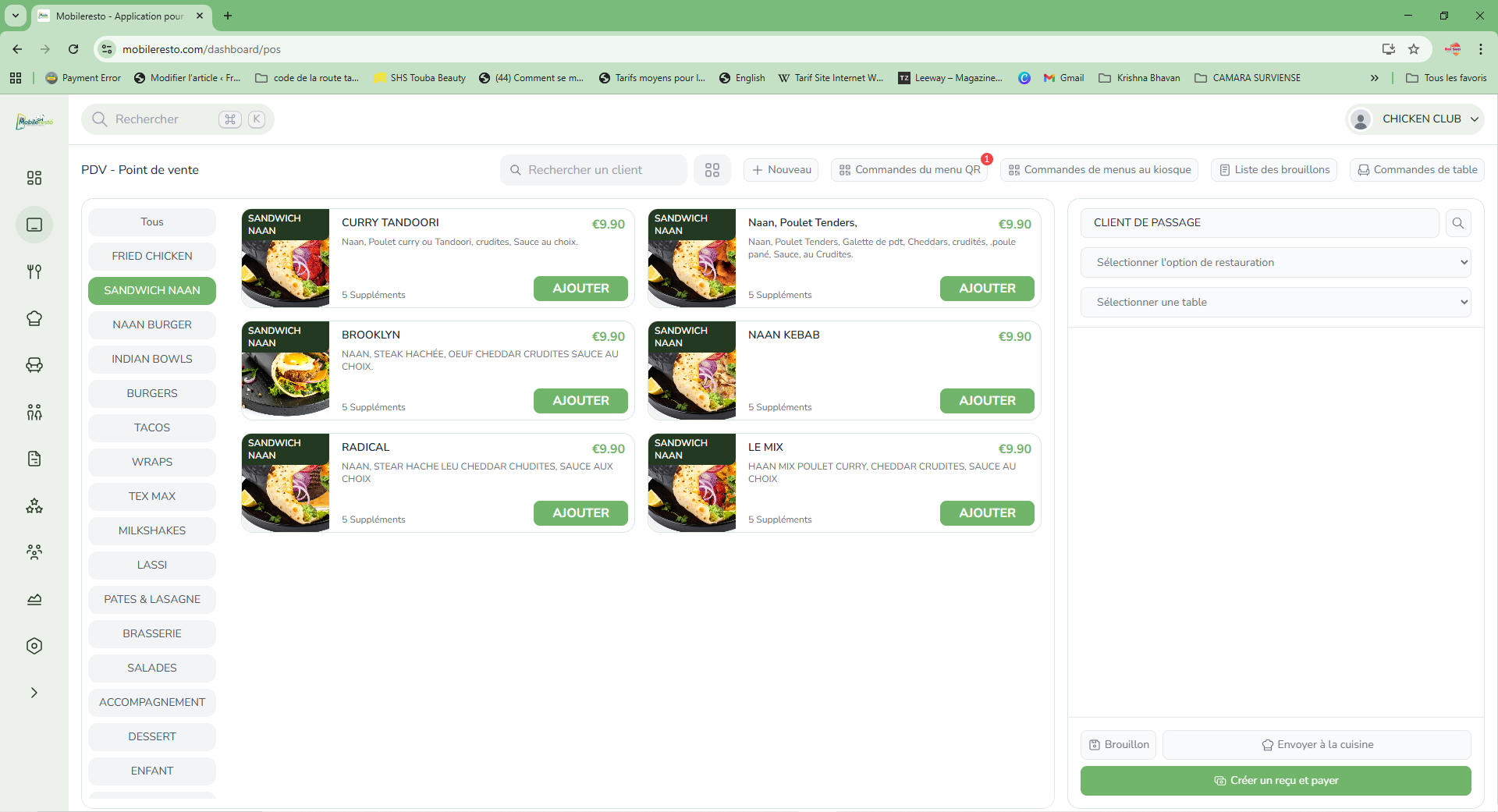This screenshot has width=1498, height=812.
Task: Expand the sidebar with the chevron arrow
Action: coord(34,693)
